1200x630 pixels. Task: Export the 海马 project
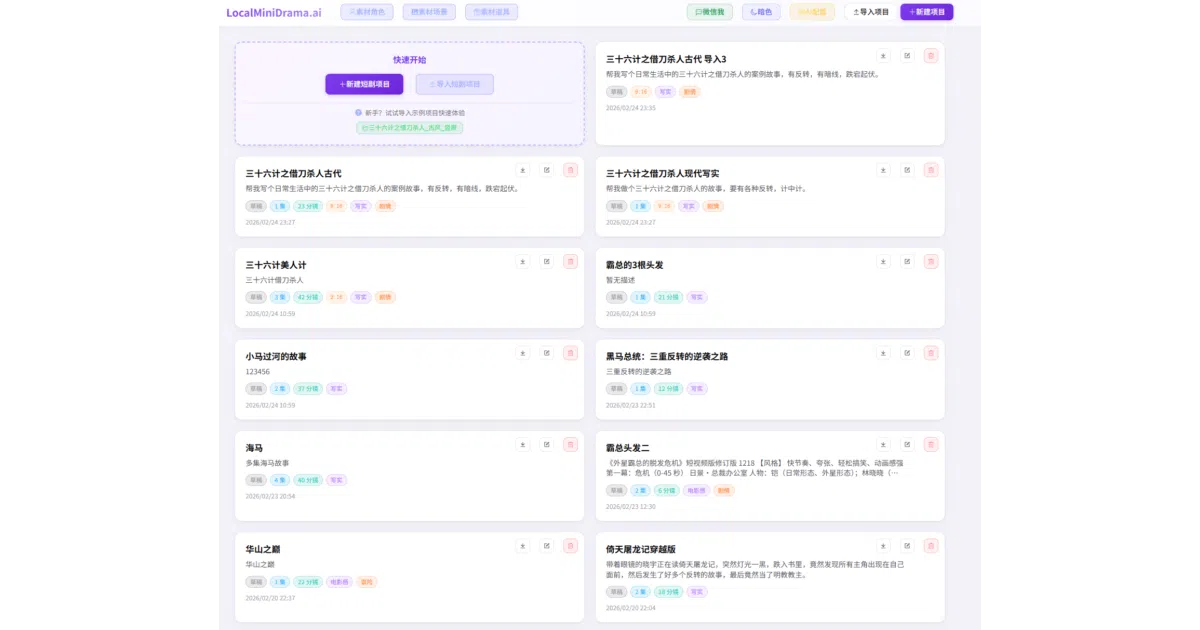point(523,444)
